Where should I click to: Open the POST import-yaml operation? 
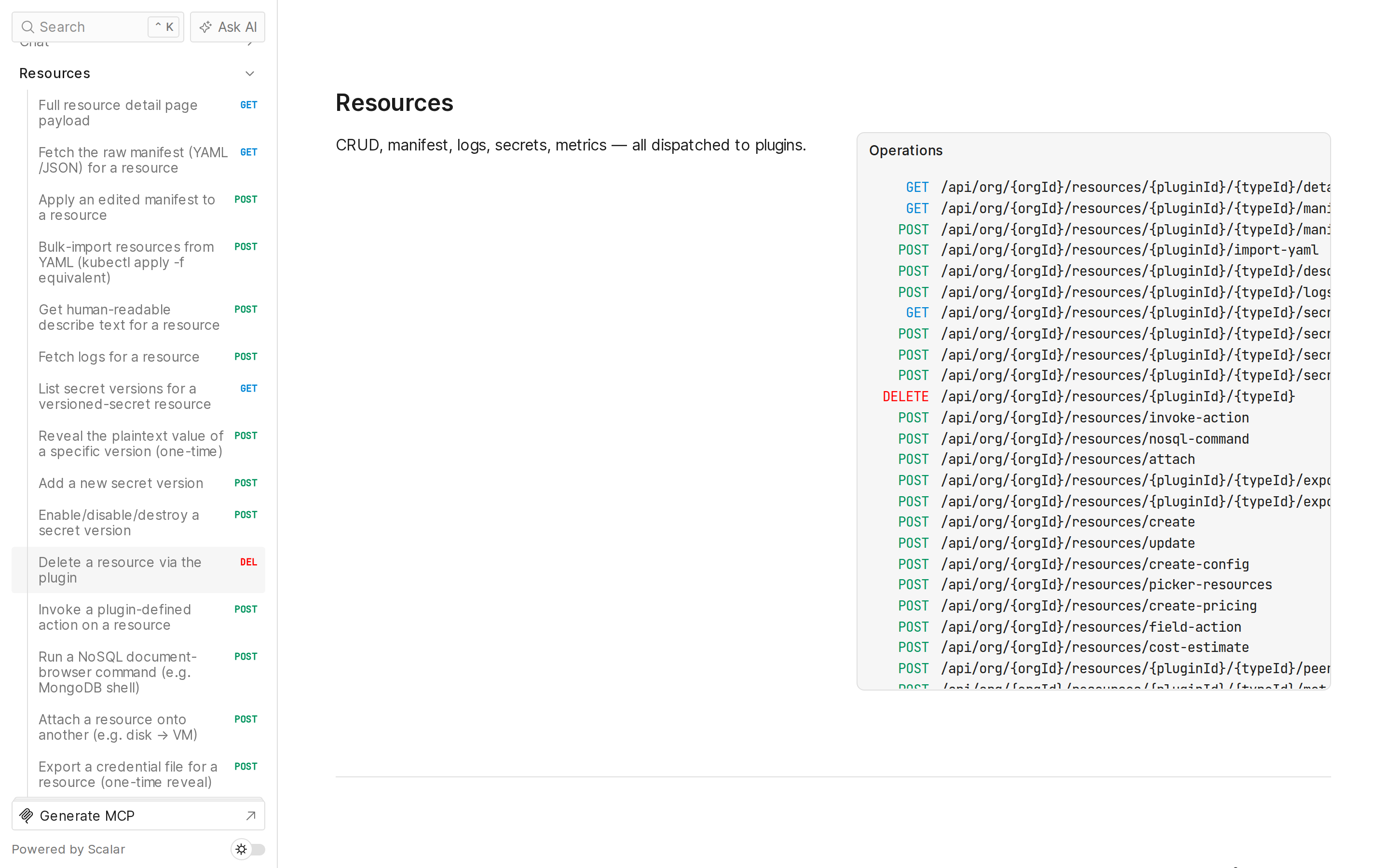click(x=1108, y=250)
